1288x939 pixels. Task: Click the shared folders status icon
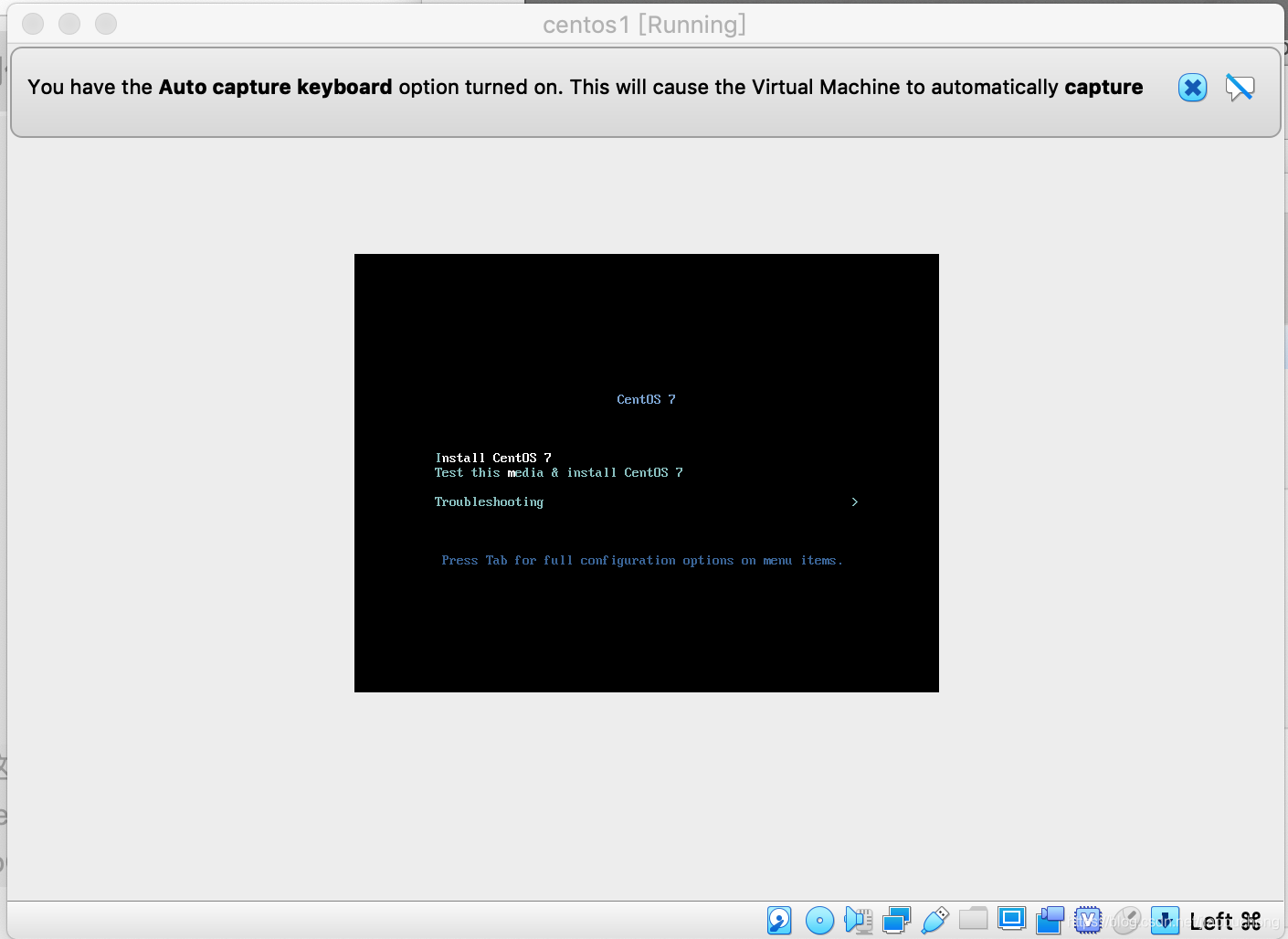[x=973, y=918]
